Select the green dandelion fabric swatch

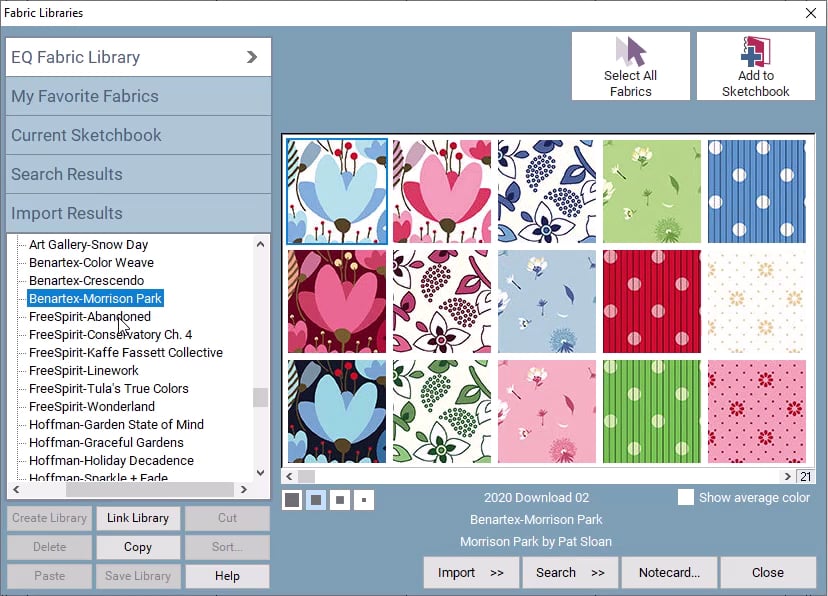click(x=652, y=191)
